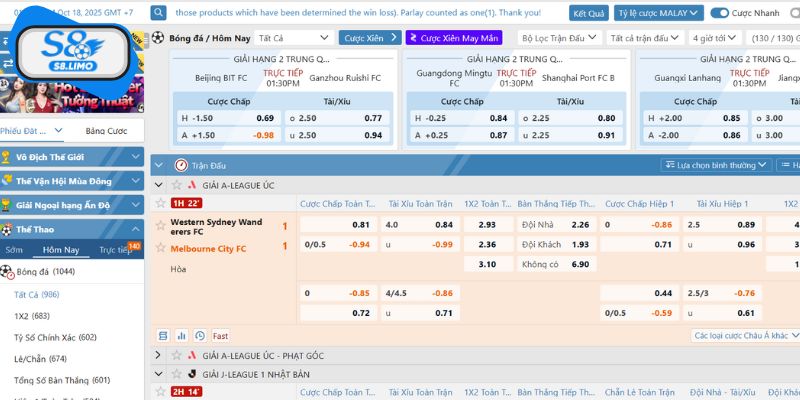Toggle star for Giải J-League 1 Nhật Bản
Image resolution: width=800 pixels, height=400 pixels.
(174, 374)
